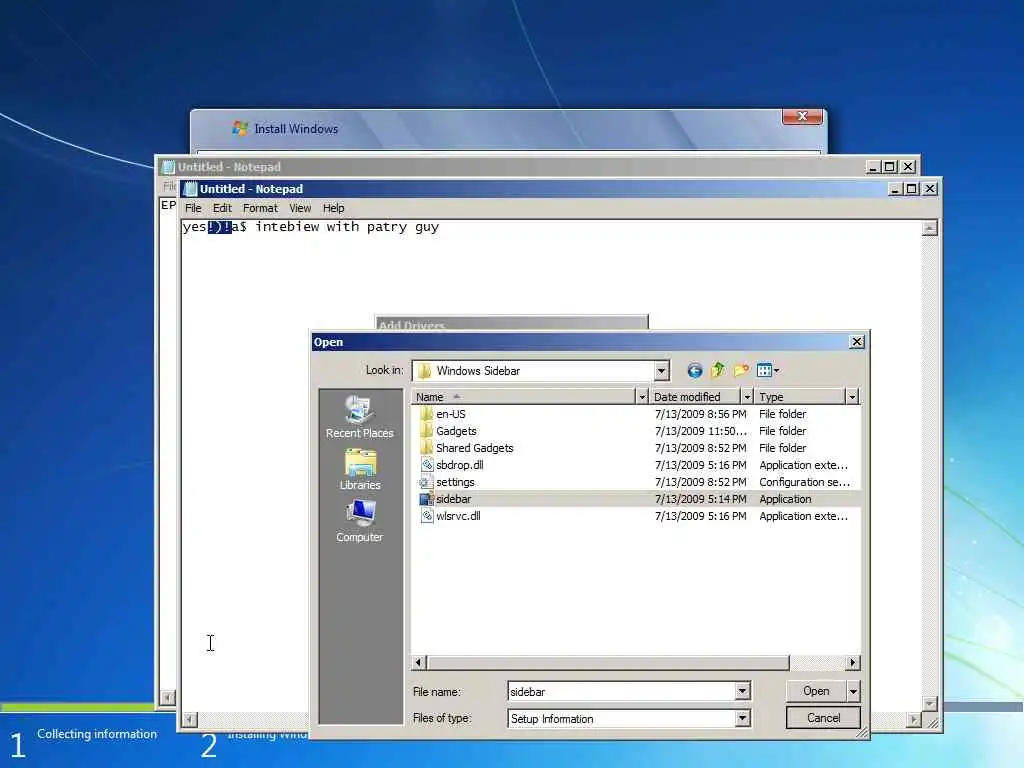This screenshot has height=768, width=1024.
Task: Open the Edit menu in Notepad
Action: click(222, 208)
